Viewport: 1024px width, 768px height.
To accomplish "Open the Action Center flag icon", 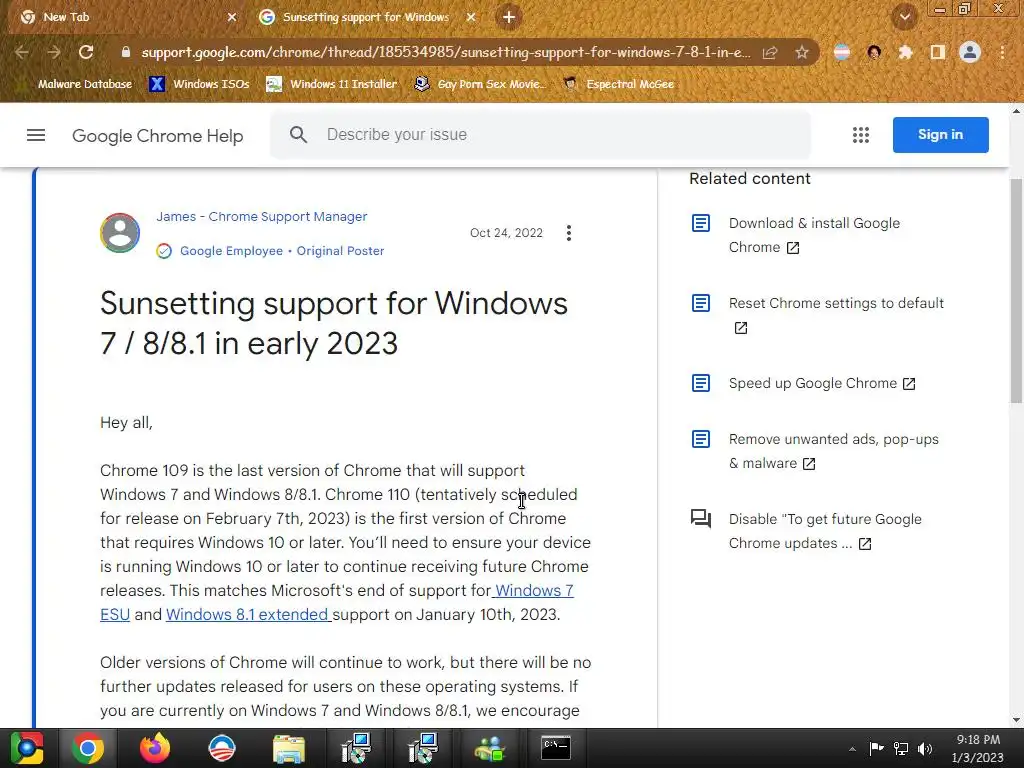I will point(876,748).
